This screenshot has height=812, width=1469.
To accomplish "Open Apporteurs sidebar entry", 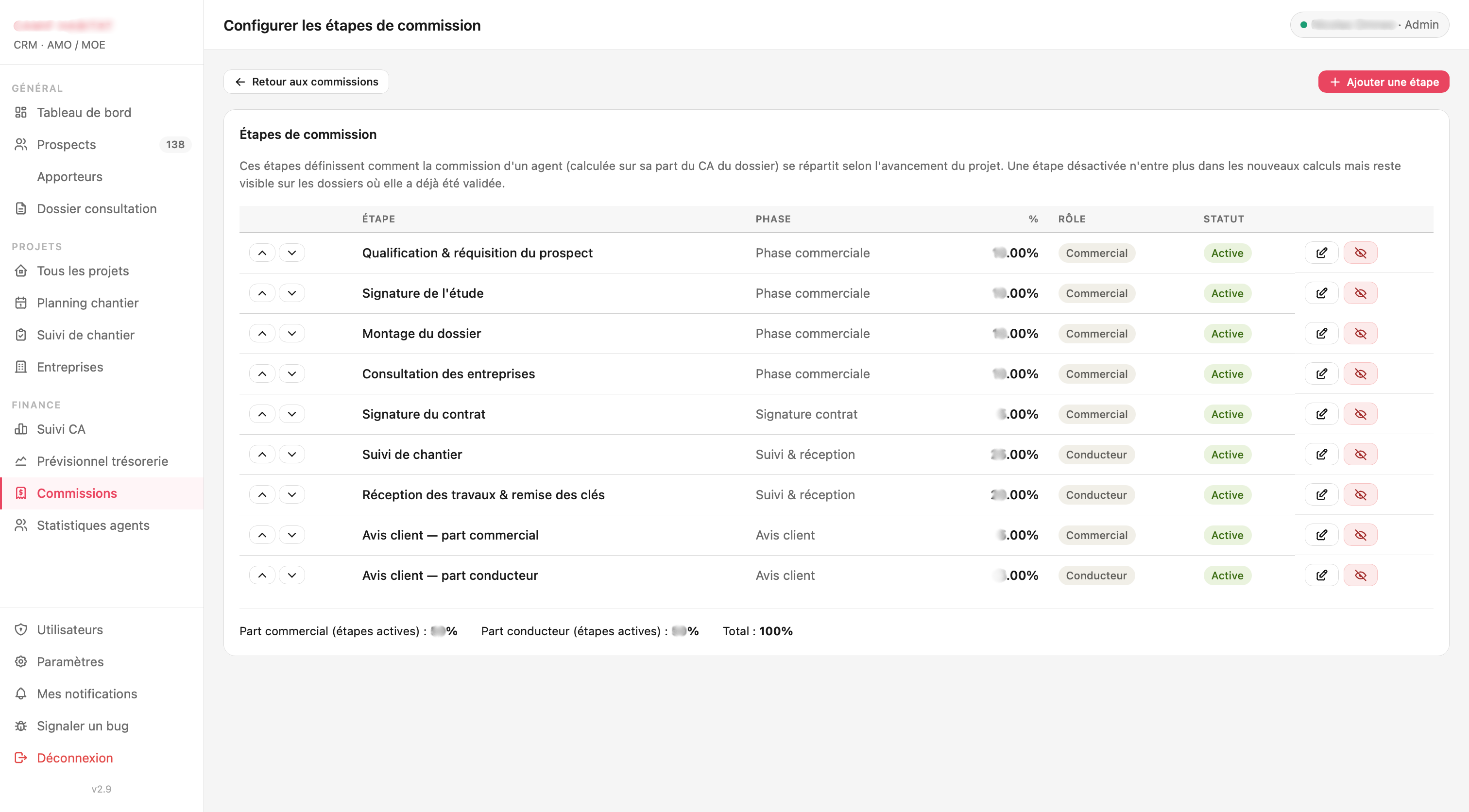I will 102,177.
